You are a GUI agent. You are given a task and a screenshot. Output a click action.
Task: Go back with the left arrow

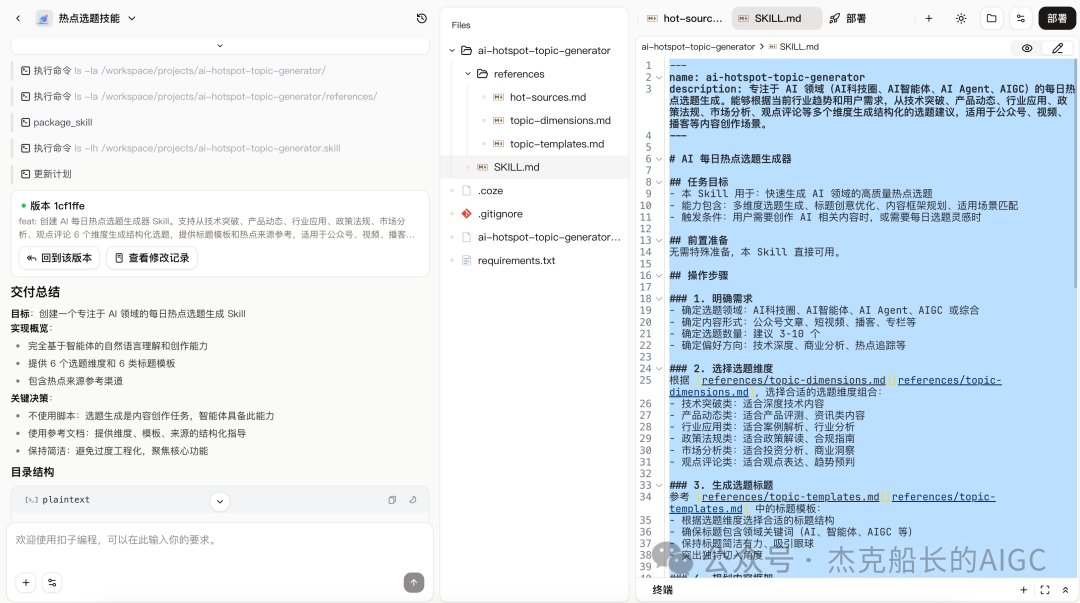tap(18, 19)
